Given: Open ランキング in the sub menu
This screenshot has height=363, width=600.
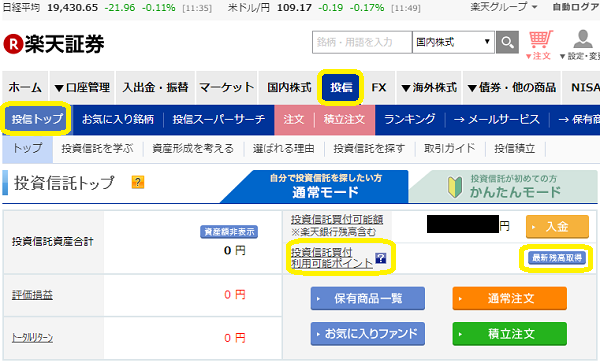Looking at the screenshot, I should pos(410,119).
